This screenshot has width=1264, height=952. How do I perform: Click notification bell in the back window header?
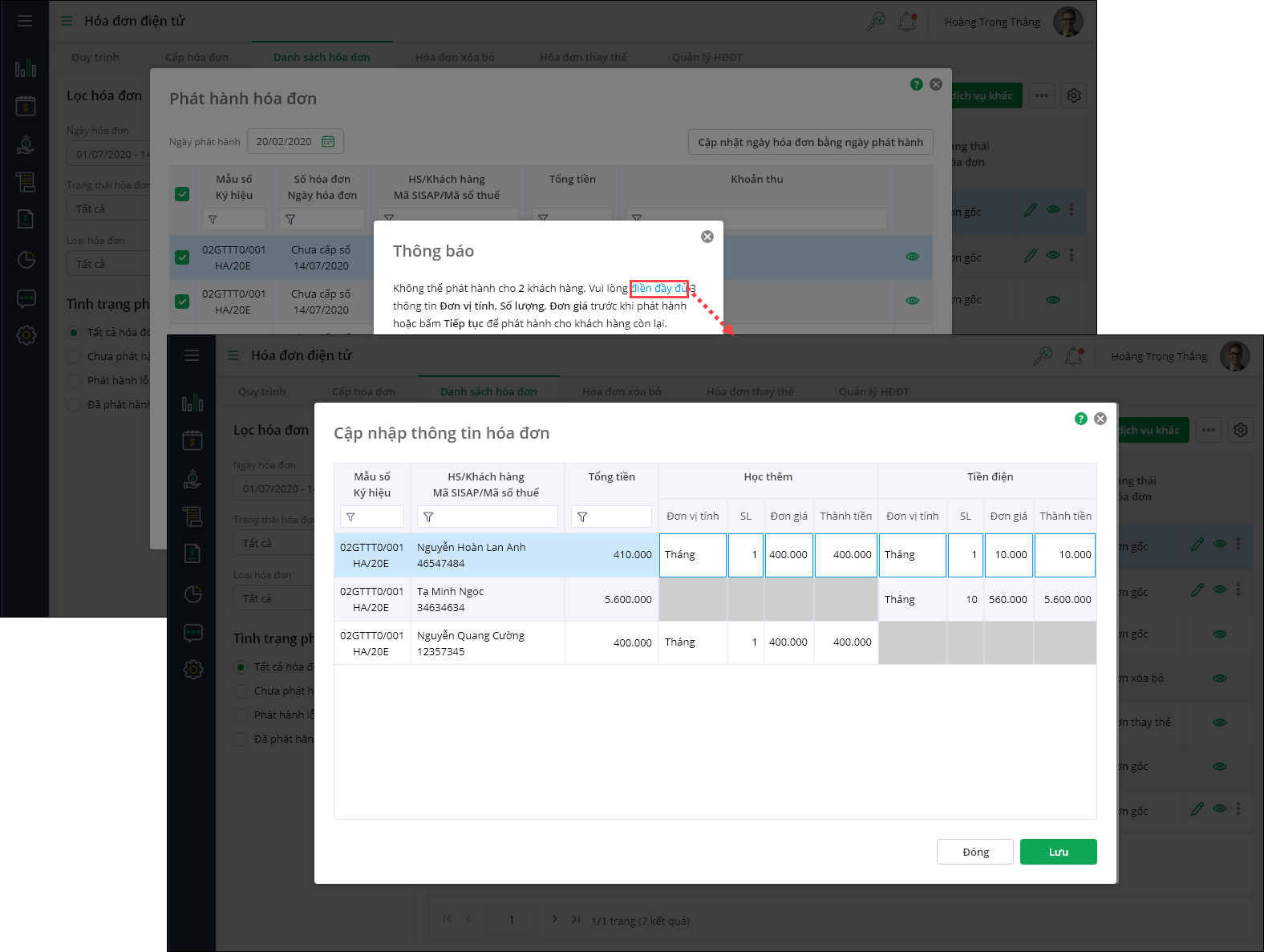pyautogui.click(x=907, y=22)
